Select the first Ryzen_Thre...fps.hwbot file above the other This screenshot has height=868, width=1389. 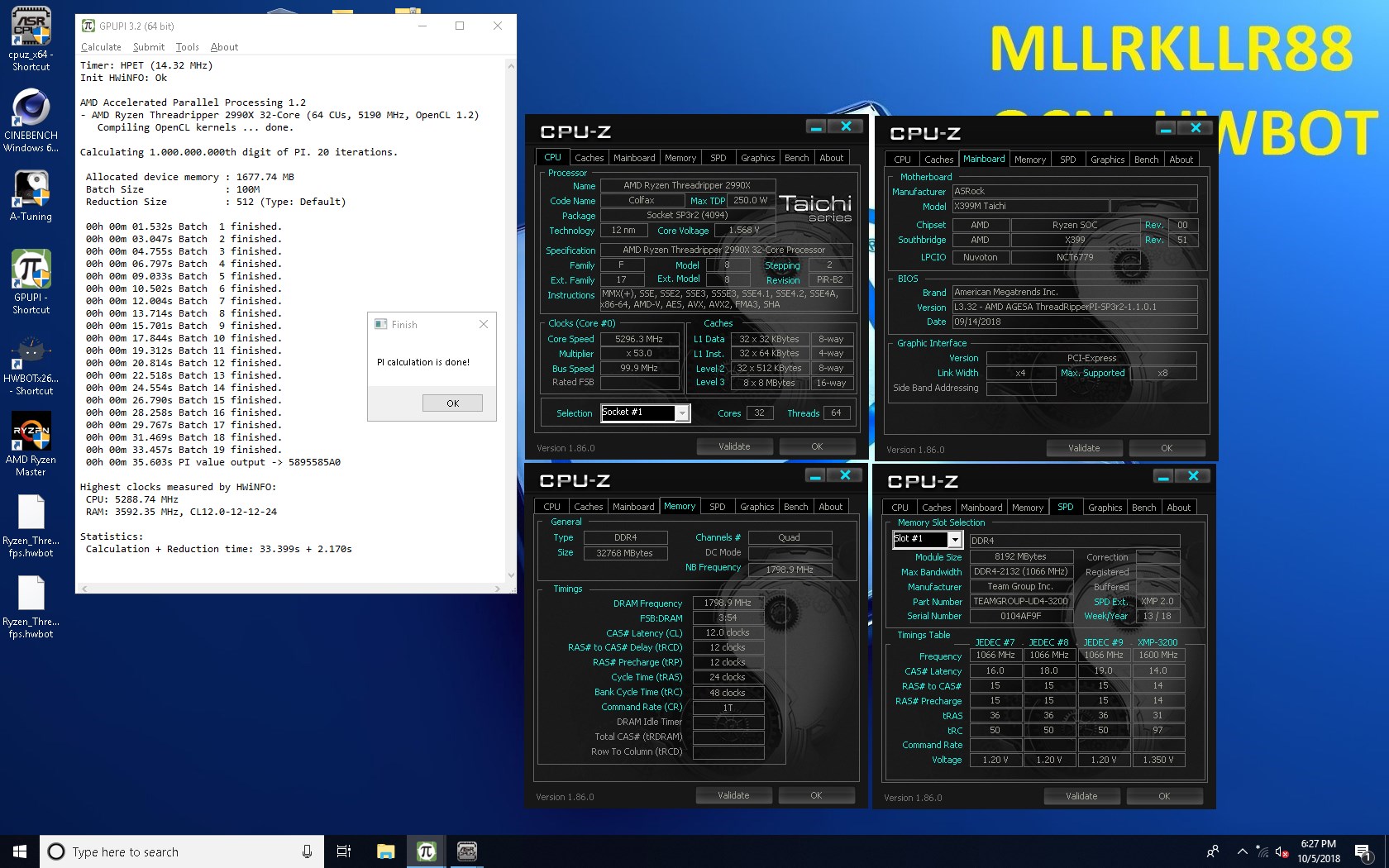(x=31, y=526)
